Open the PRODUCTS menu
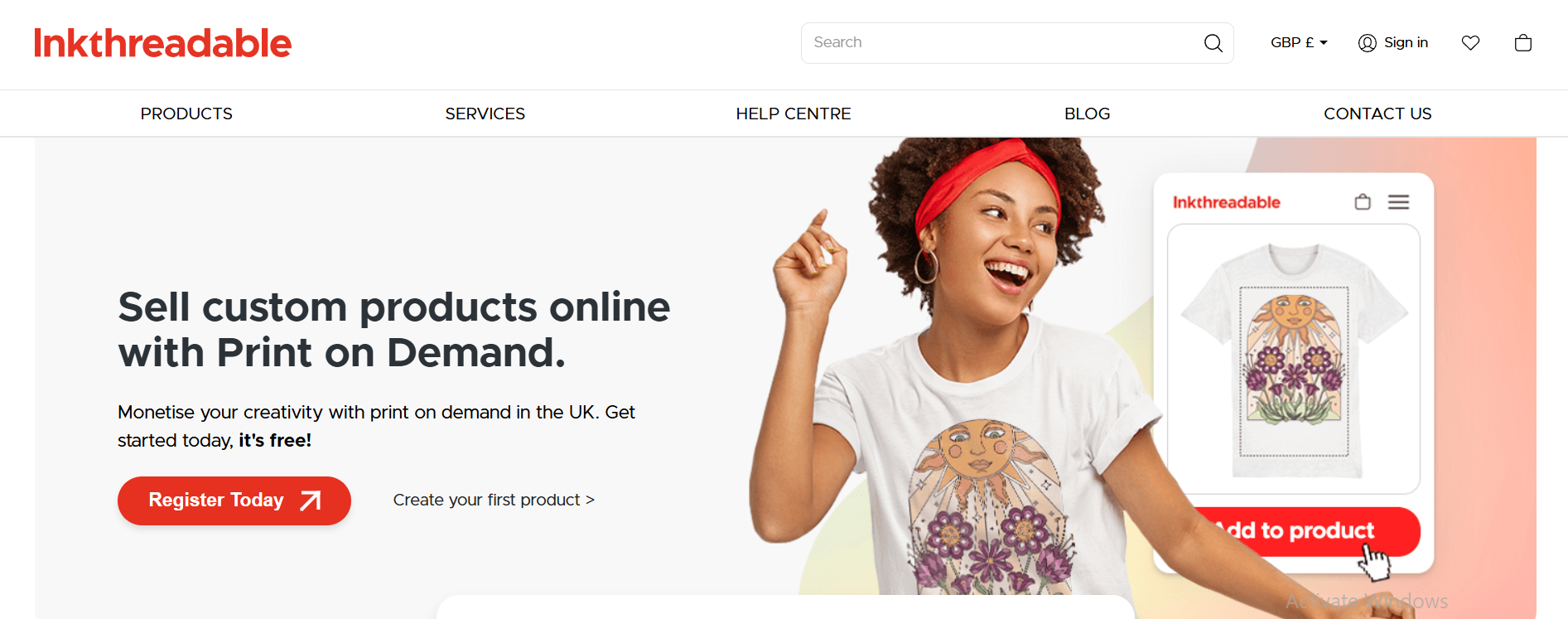 pos(186,114)
